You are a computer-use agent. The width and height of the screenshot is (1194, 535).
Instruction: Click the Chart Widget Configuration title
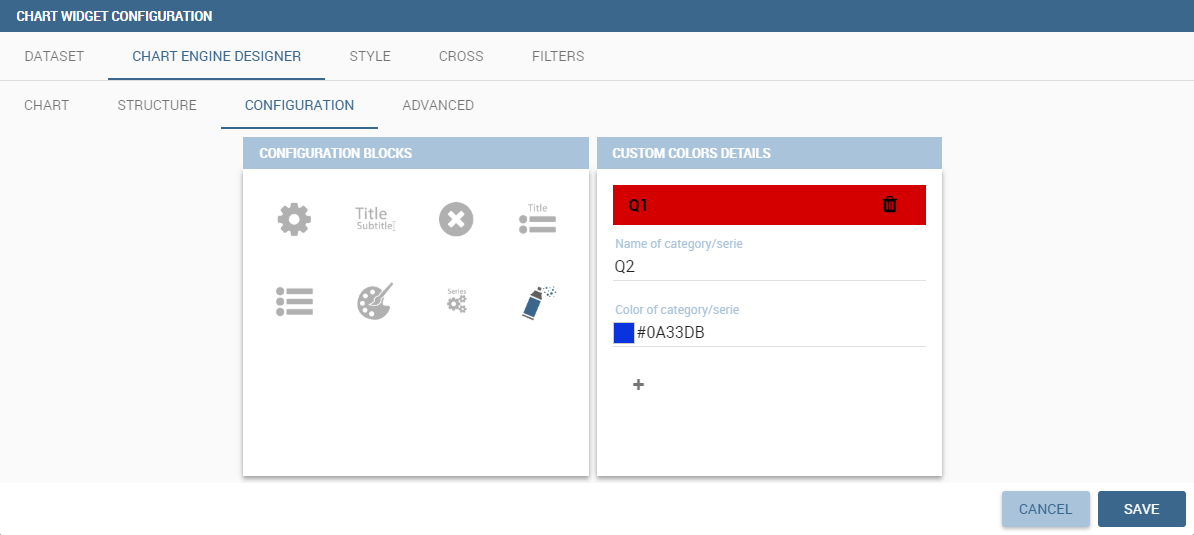tap(114, 15)
